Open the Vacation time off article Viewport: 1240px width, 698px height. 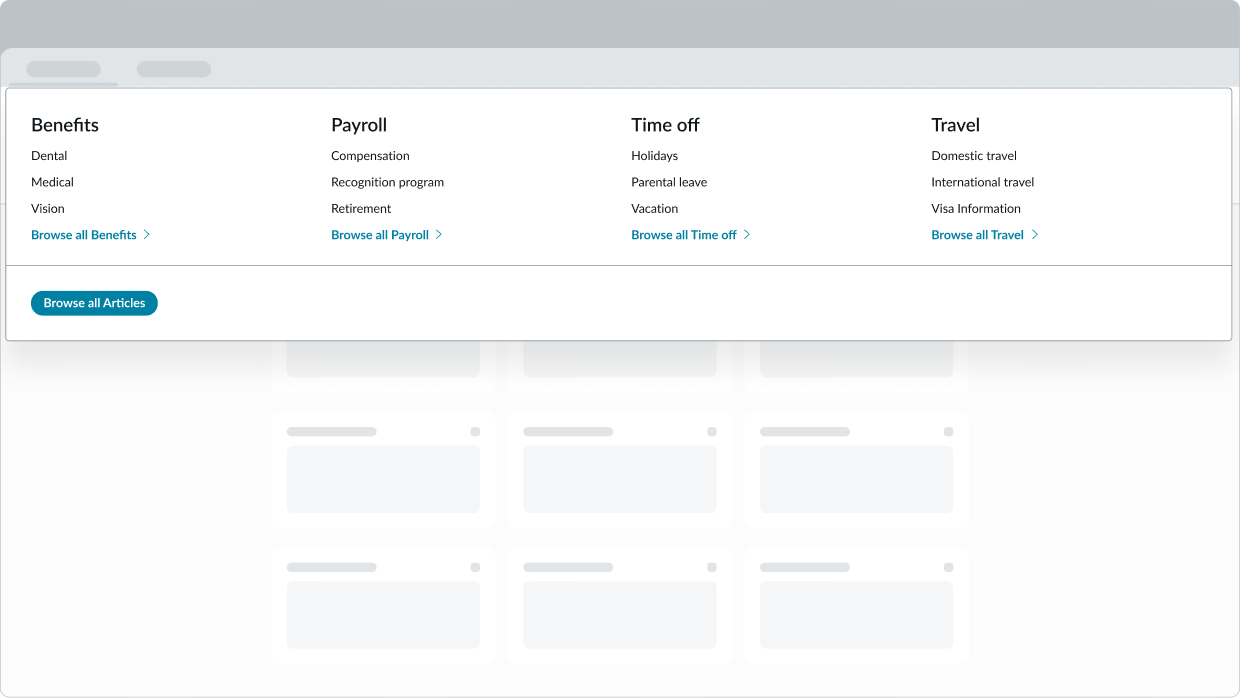[x=655, y=208]
